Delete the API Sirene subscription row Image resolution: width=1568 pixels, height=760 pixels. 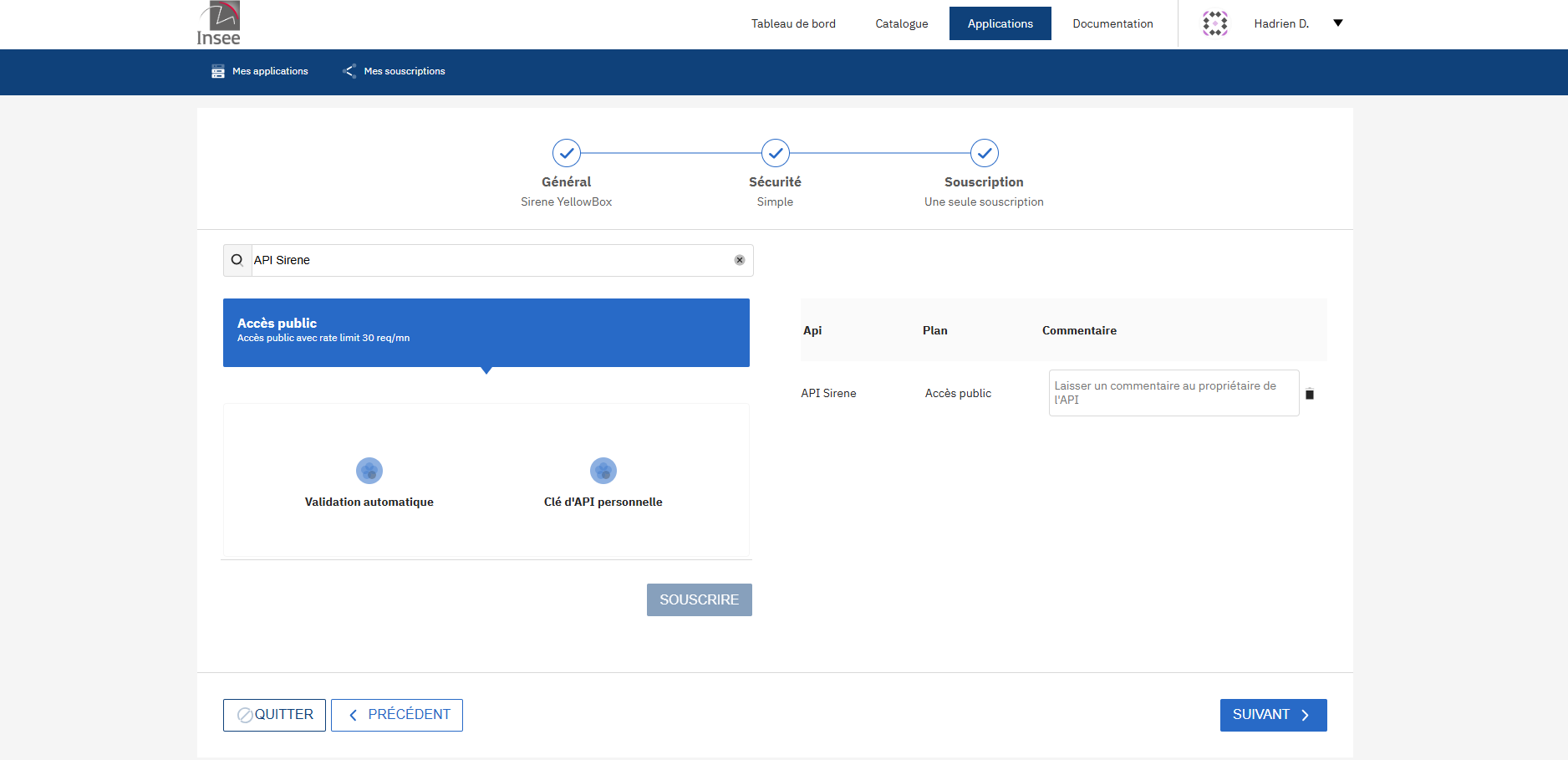(x=1310, y=395)
